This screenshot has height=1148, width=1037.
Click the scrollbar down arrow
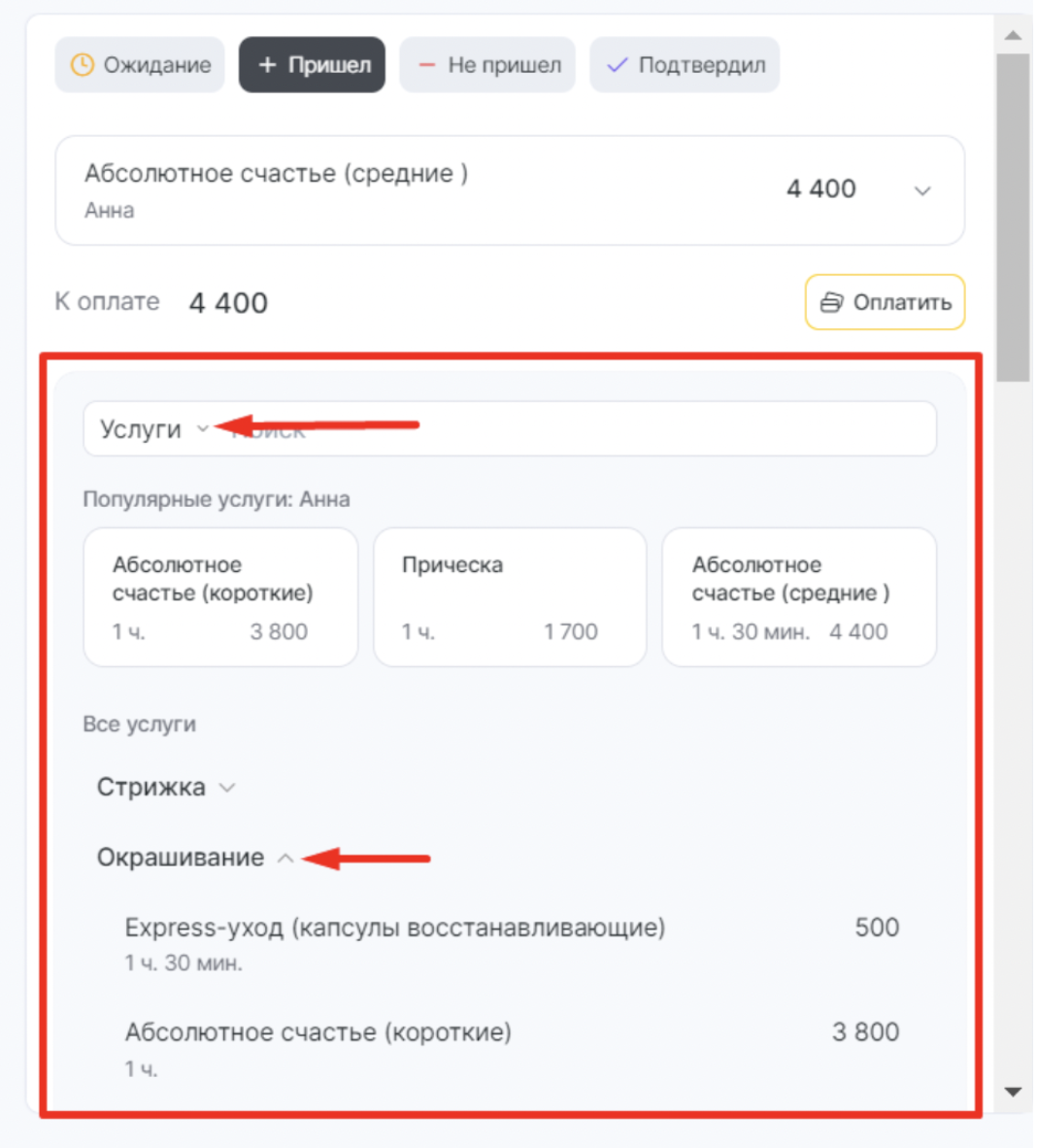coord(1013,1092)
